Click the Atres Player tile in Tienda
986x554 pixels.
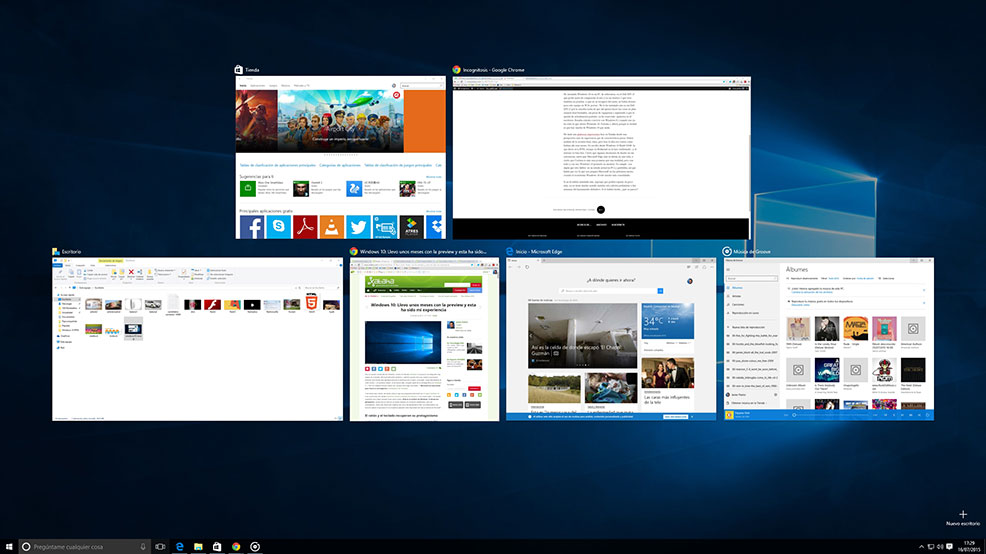point(411,227)
